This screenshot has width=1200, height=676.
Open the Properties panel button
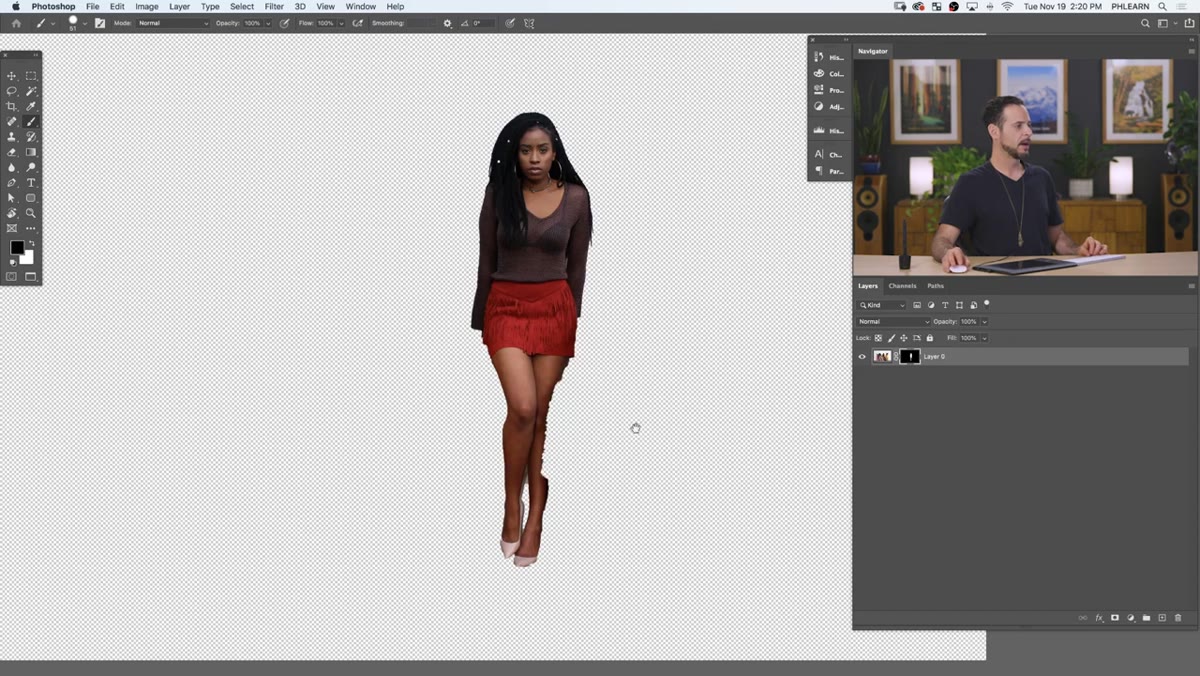pos(830,90)
